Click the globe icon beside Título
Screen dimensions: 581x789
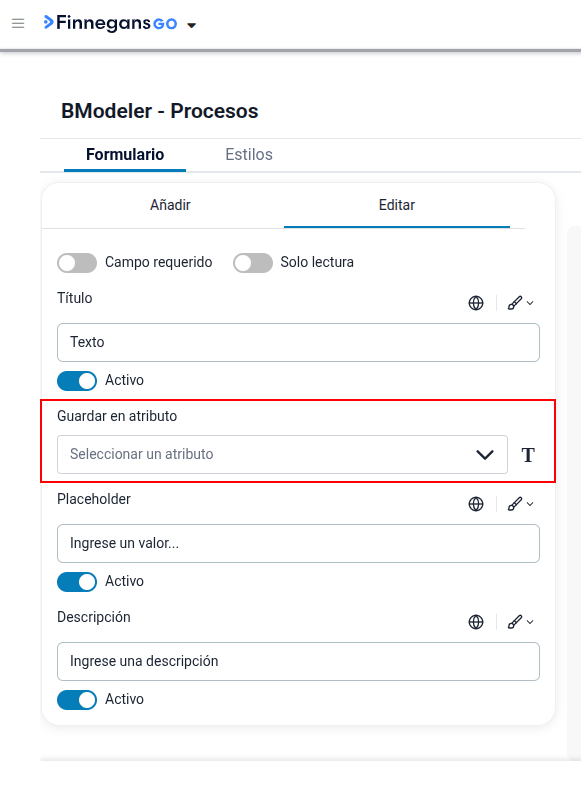point(476,303)
